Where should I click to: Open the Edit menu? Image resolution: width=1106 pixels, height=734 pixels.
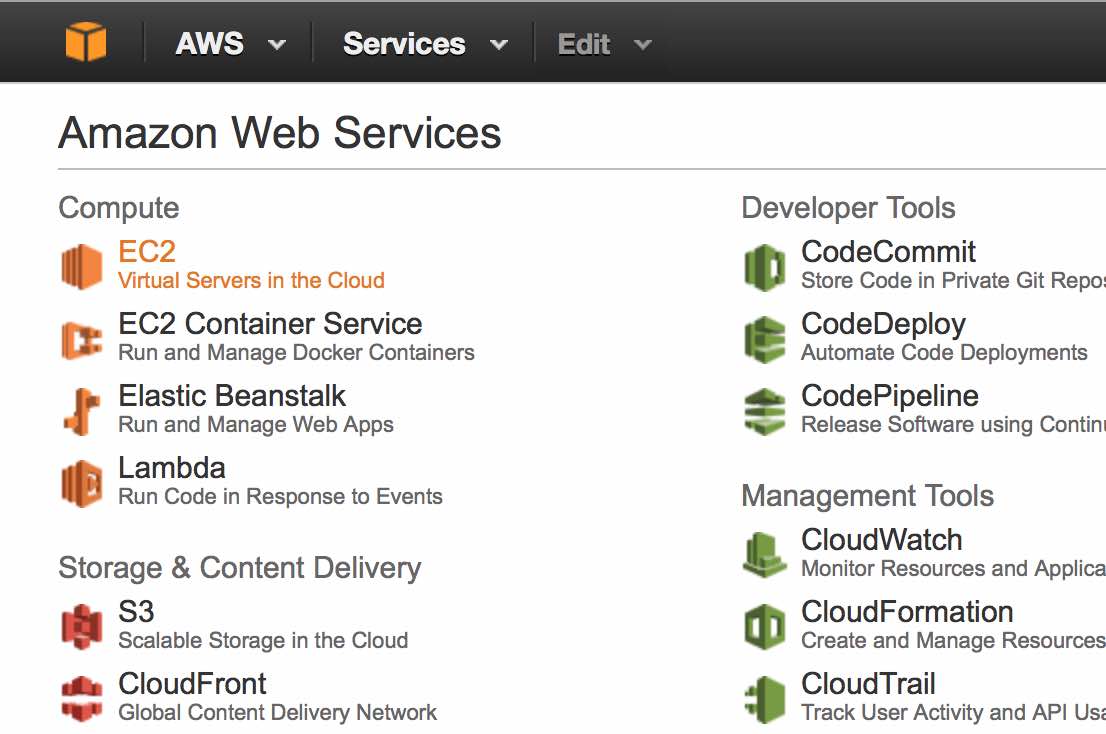tap(584, 44)
